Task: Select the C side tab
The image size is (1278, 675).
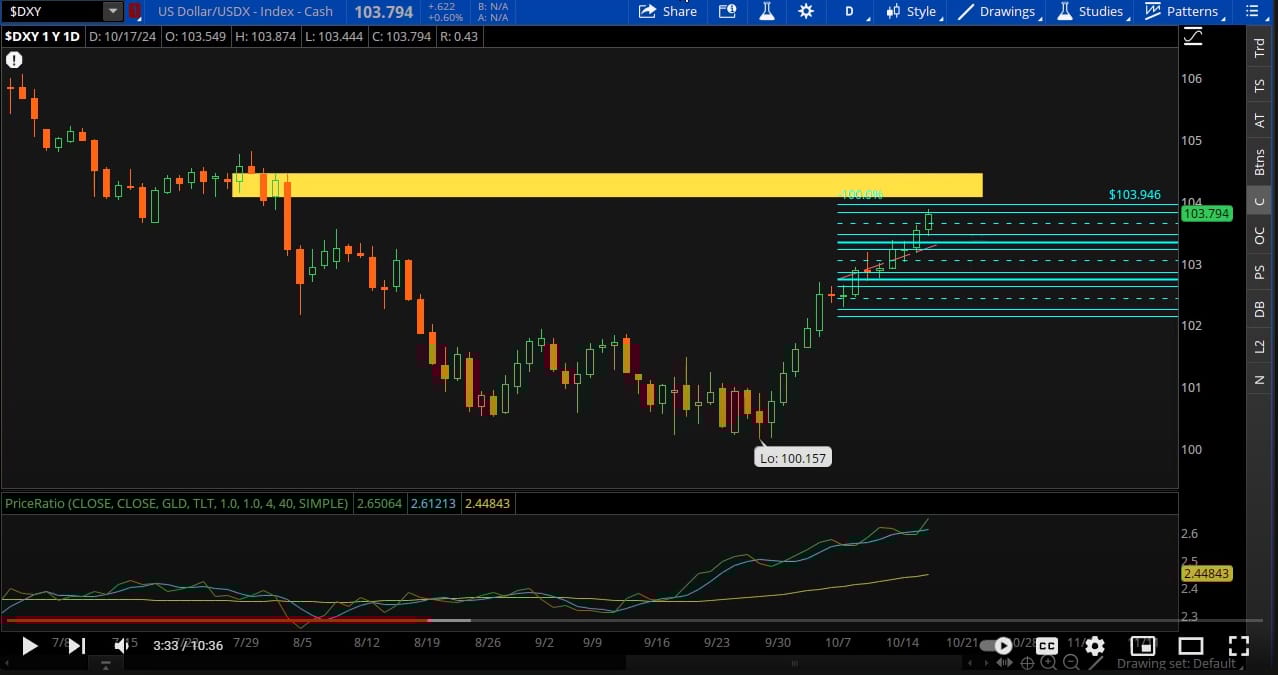Action: pyautogui.click(x=1260, y=201)
